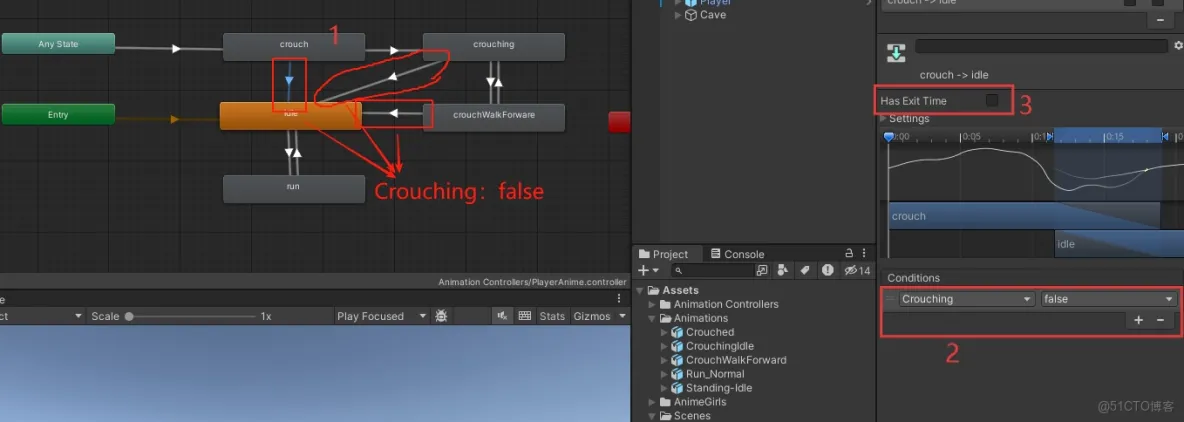Click the transition end marker on timeline

1164,137
